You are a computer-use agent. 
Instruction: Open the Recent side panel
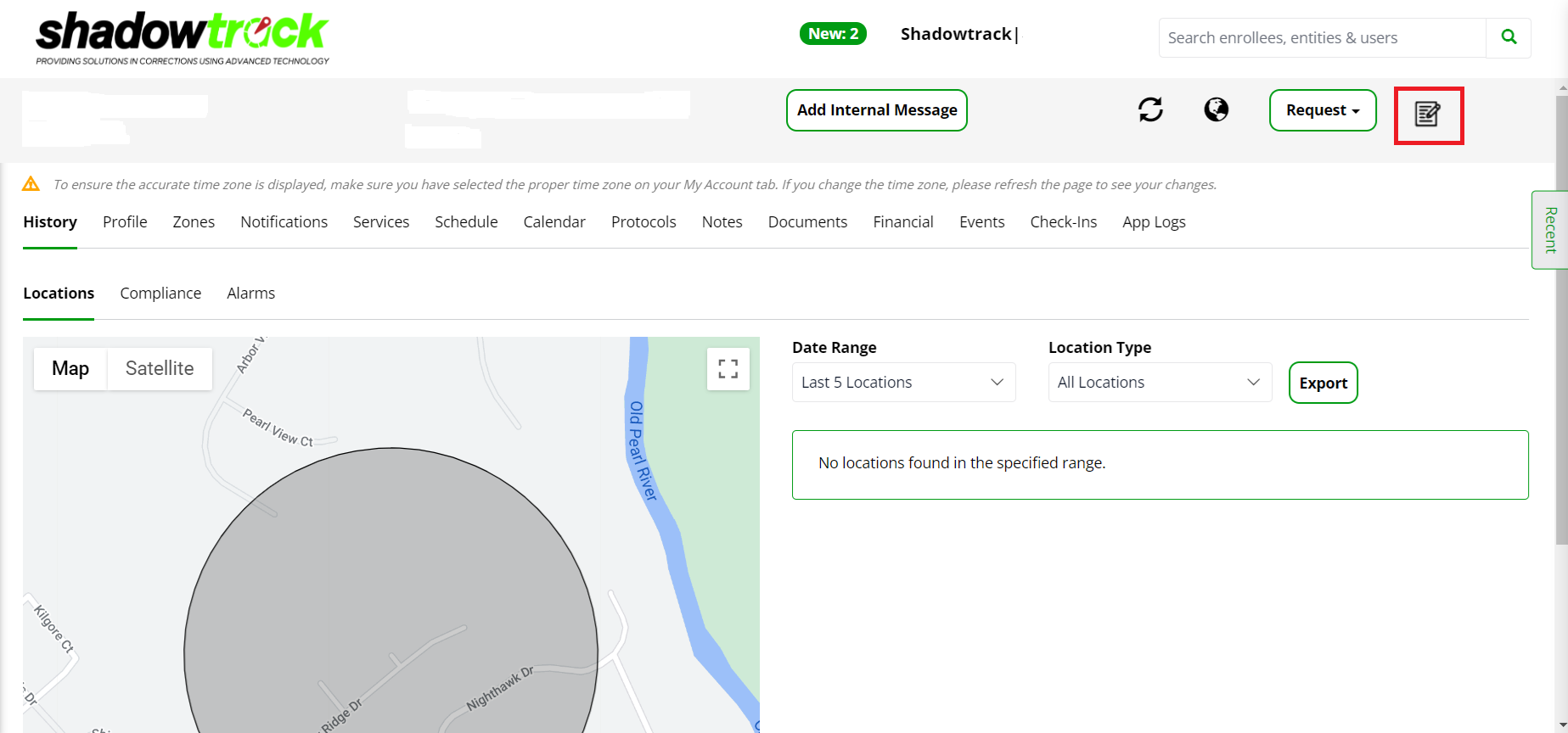1550,230
